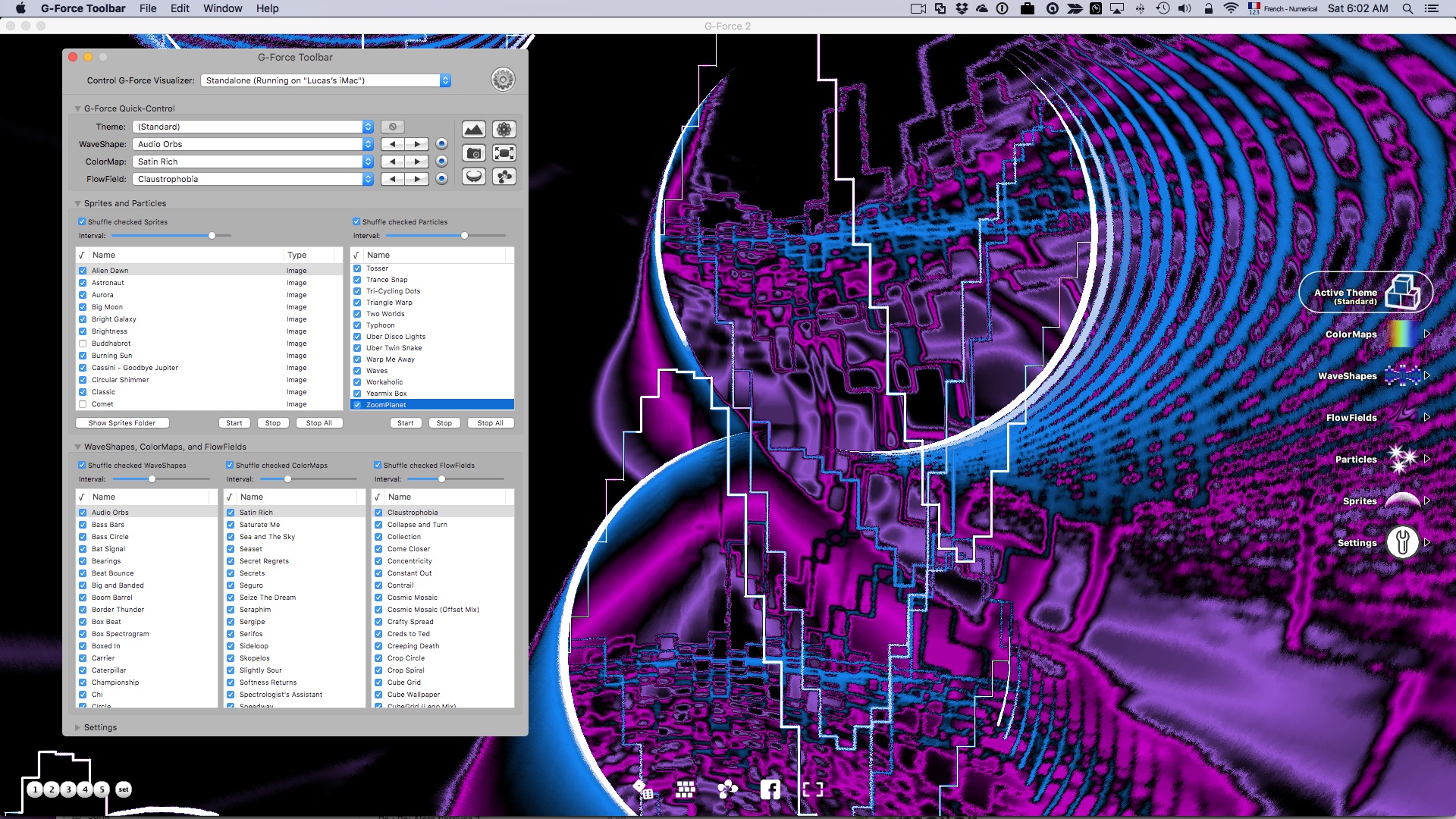Viewport: 1456px width, 819px height.
Task: Open the Window menu
Action: pyautogui.click(x=222, y=8)
